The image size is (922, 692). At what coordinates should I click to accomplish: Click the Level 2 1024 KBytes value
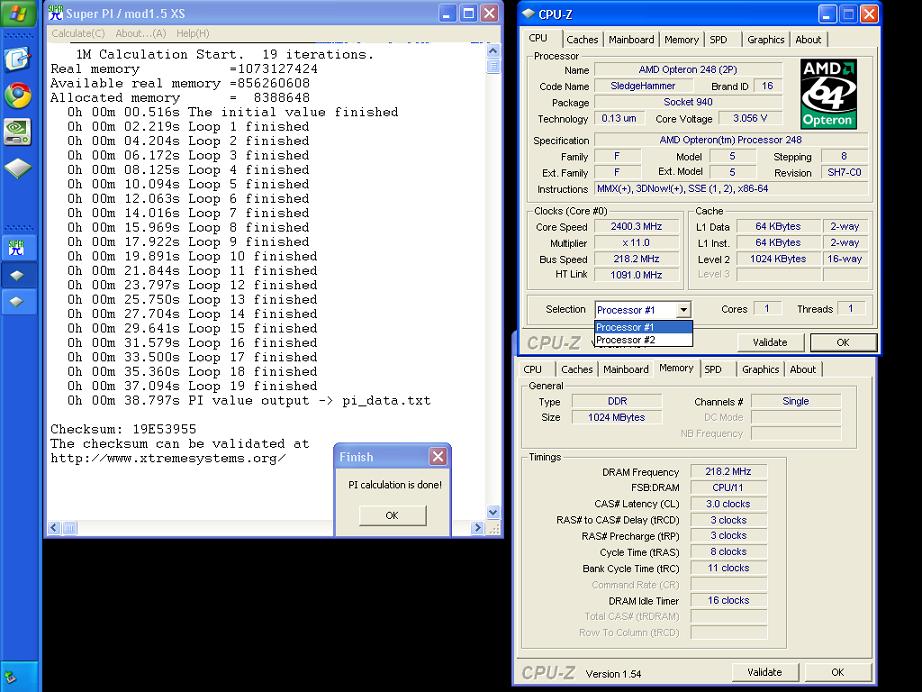pyautogui.click(x=778, y=259)
